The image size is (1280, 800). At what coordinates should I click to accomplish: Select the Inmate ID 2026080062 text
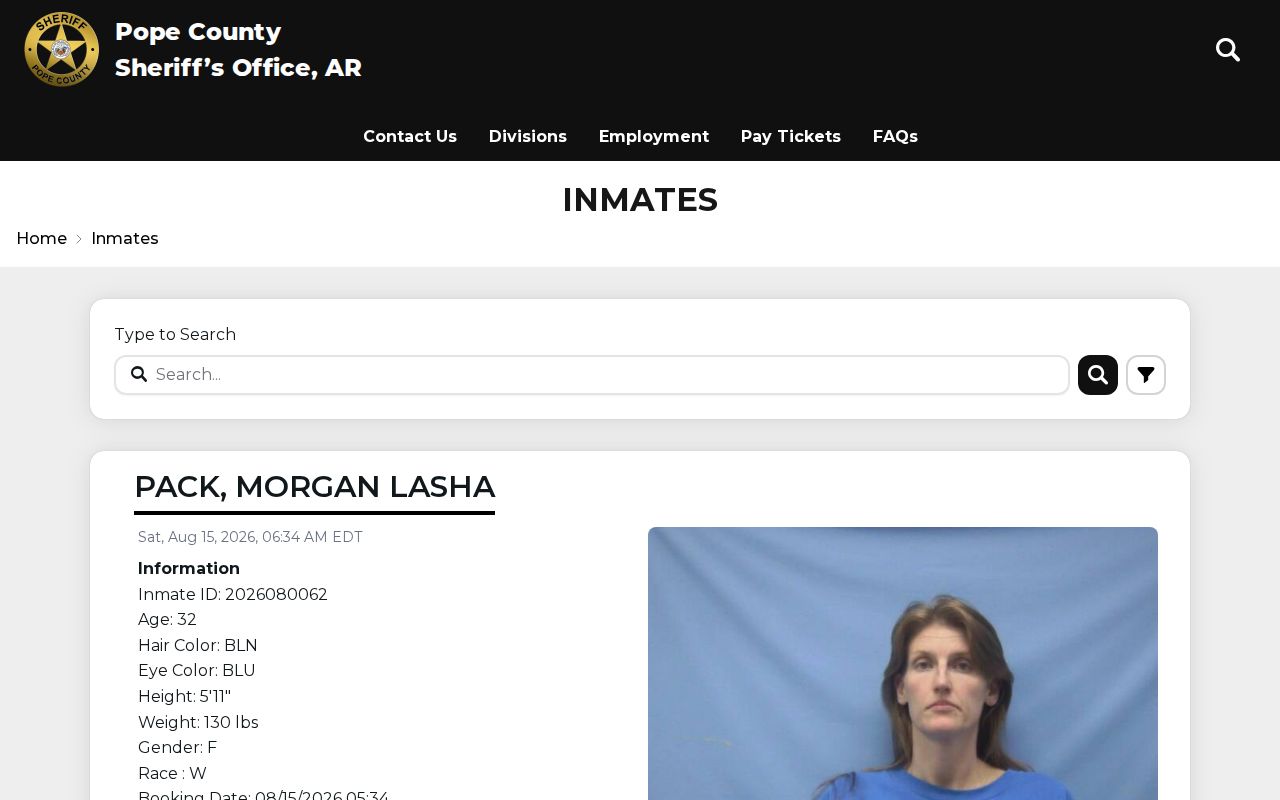click(233, 594)
